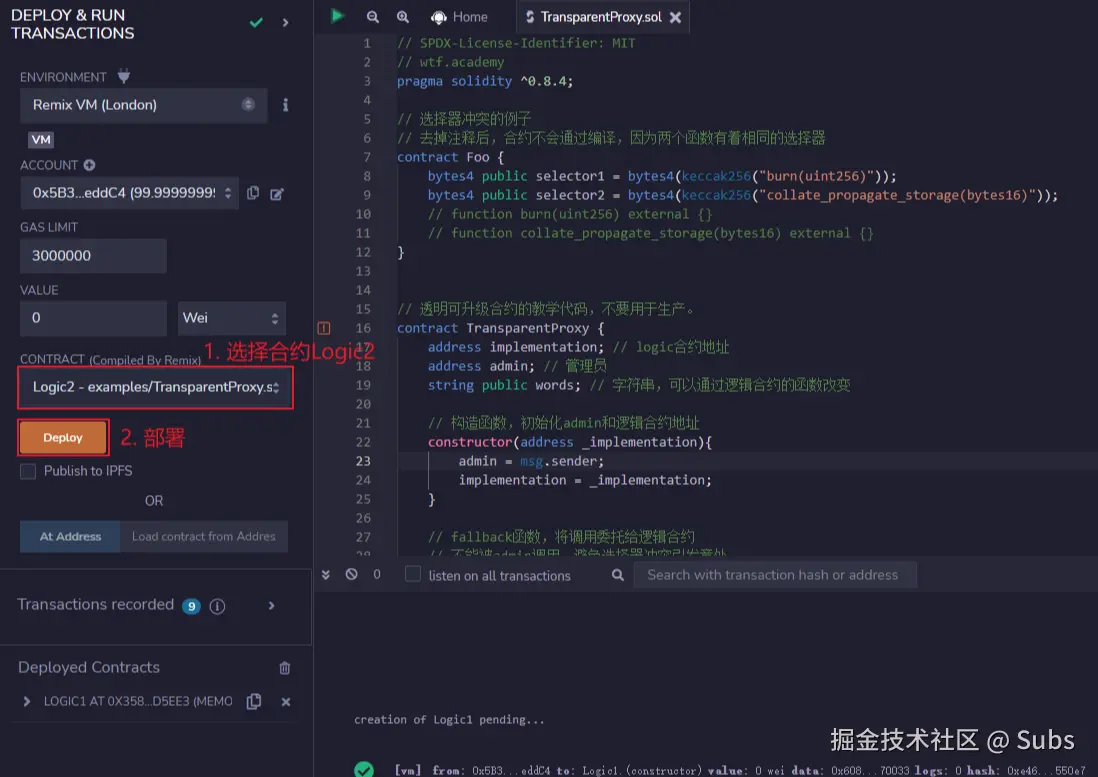1098x777 pixels.
Task: Click the green success transaction icon
Action: click(x=363, y=769)
